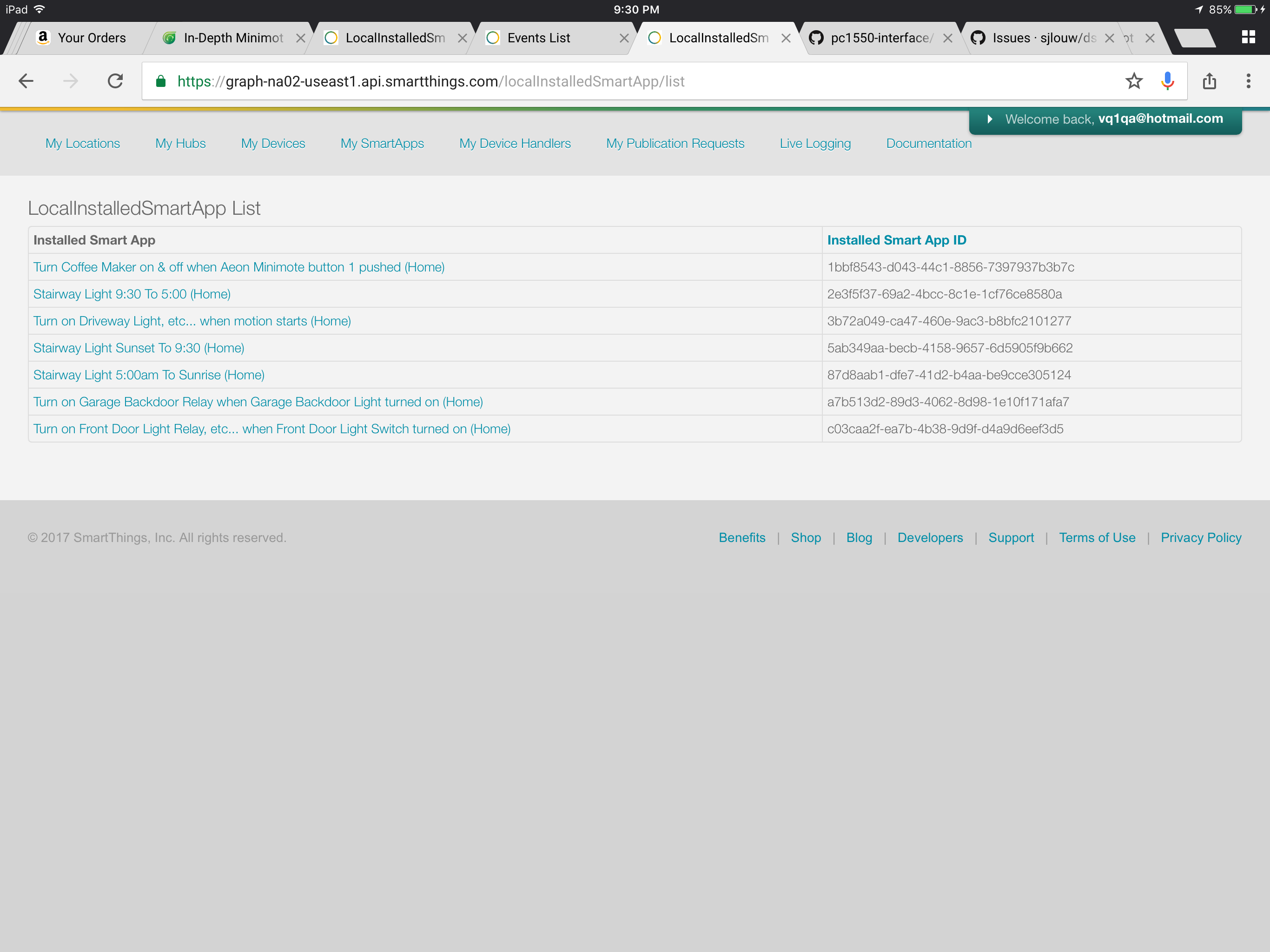Image resolution: width=1270 pixels, height=952 pixels.
Task: Bookmark page with star icon
Action: [x=1133, y=81]
